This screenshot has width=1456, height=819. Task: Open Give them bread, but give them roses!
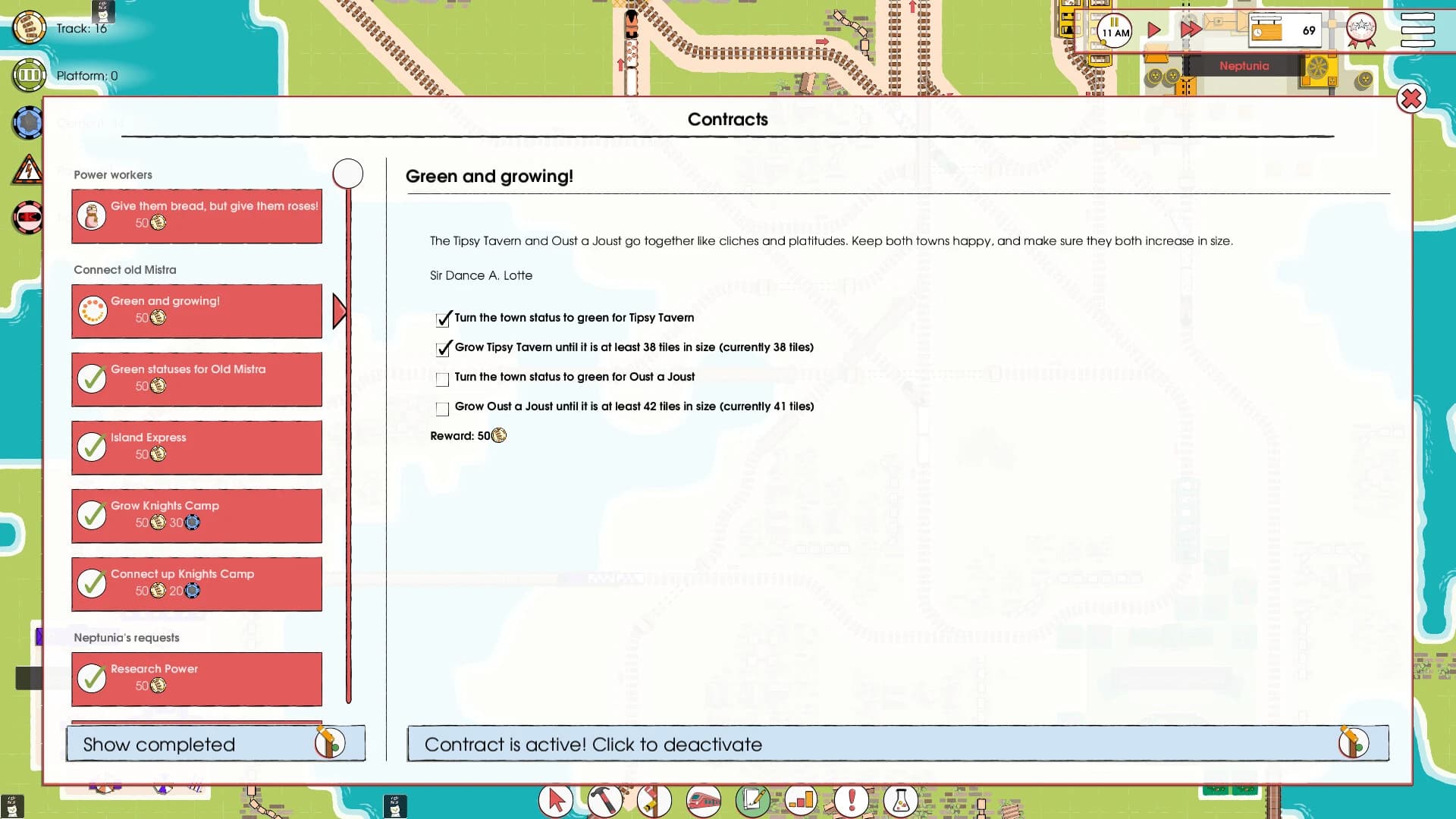tap(196, 216)
